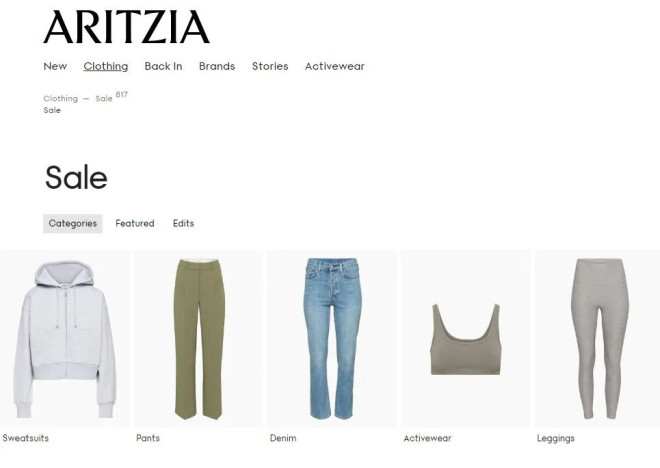
Task: Click the Sale breadcrumb link
Action: pyautogui.click(x=104, y=98)
